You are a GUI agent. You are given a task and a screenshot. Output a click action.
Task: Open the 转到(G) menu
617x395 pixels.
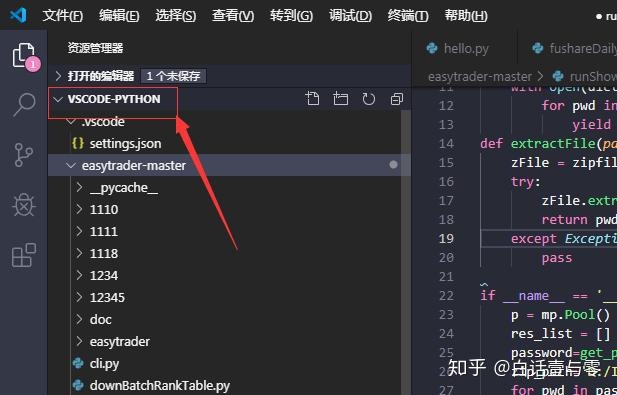pos(291,16)
